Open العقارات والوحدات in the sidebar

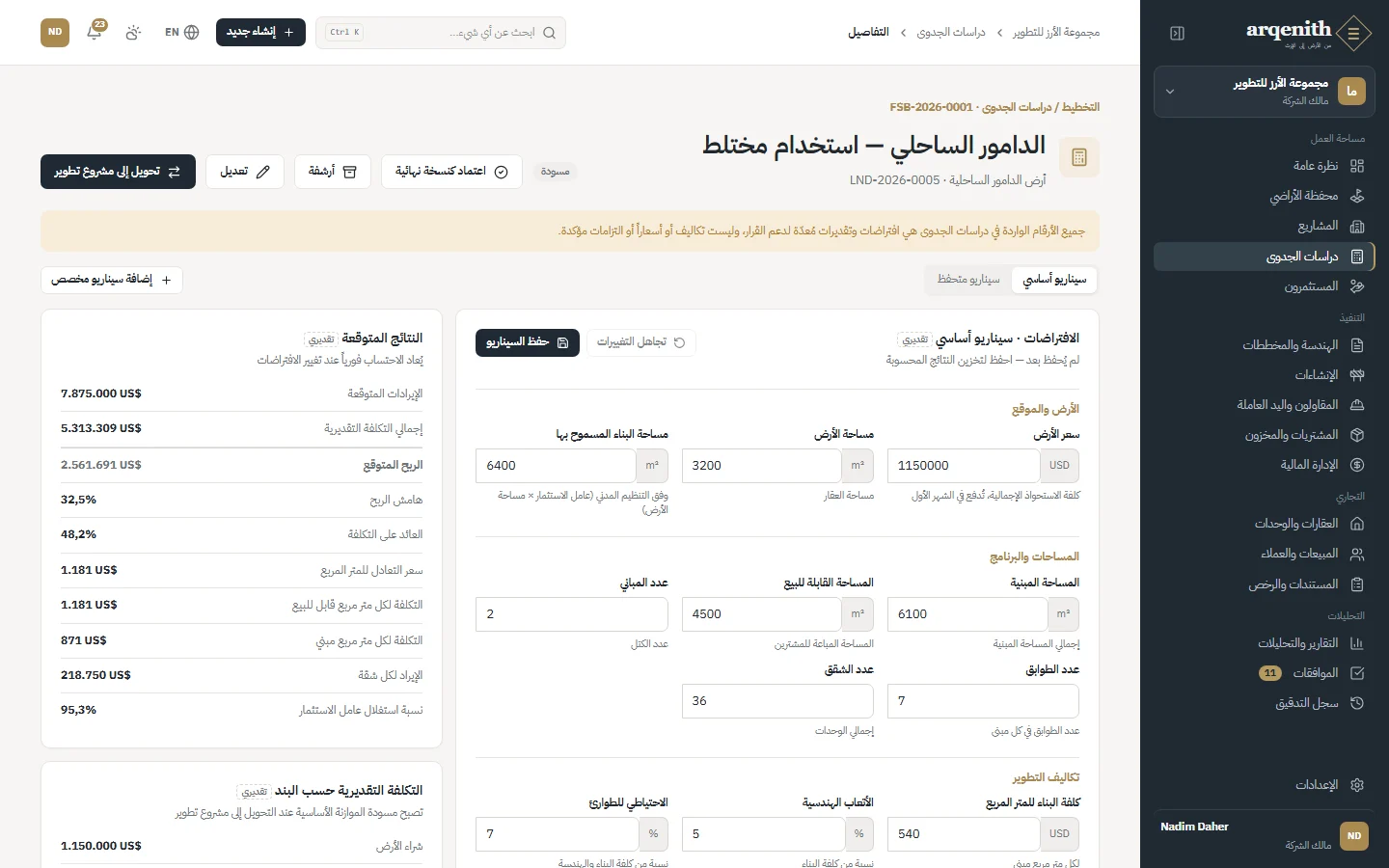pyautogui.click(x=1265, y=524)
